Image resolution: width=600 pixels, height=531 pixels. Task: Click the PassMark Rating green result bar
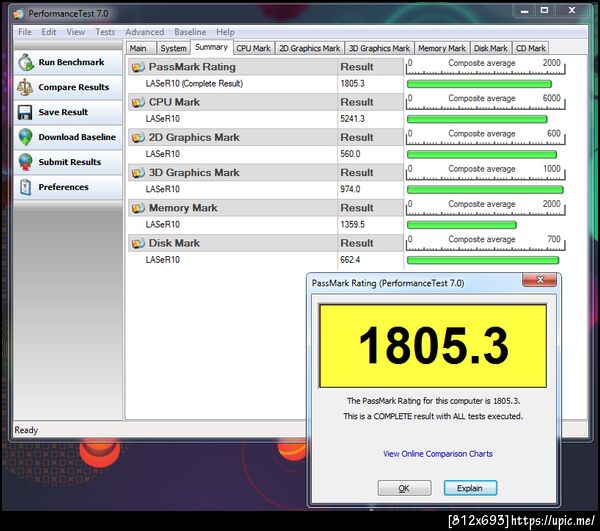point(479,84)
